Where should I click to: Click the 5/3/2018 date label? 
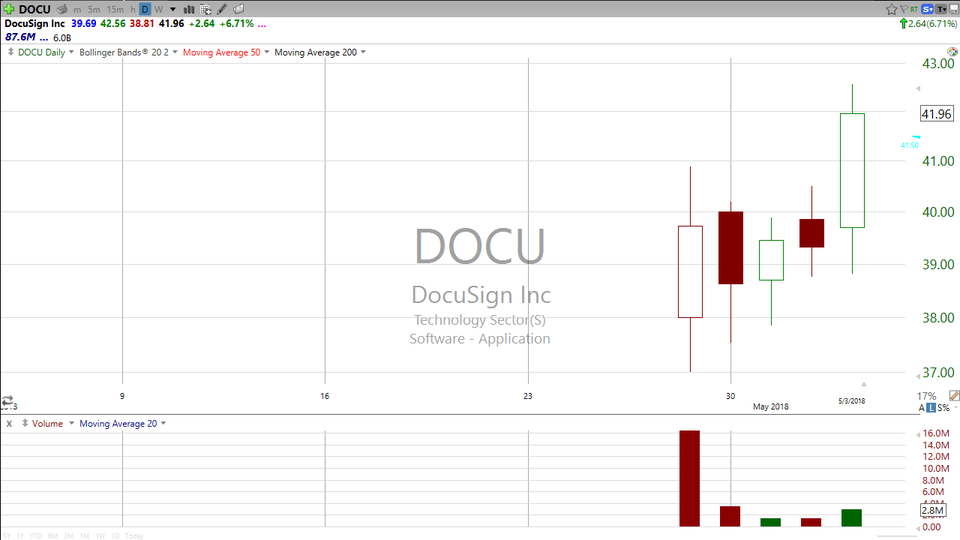[852, 401]
